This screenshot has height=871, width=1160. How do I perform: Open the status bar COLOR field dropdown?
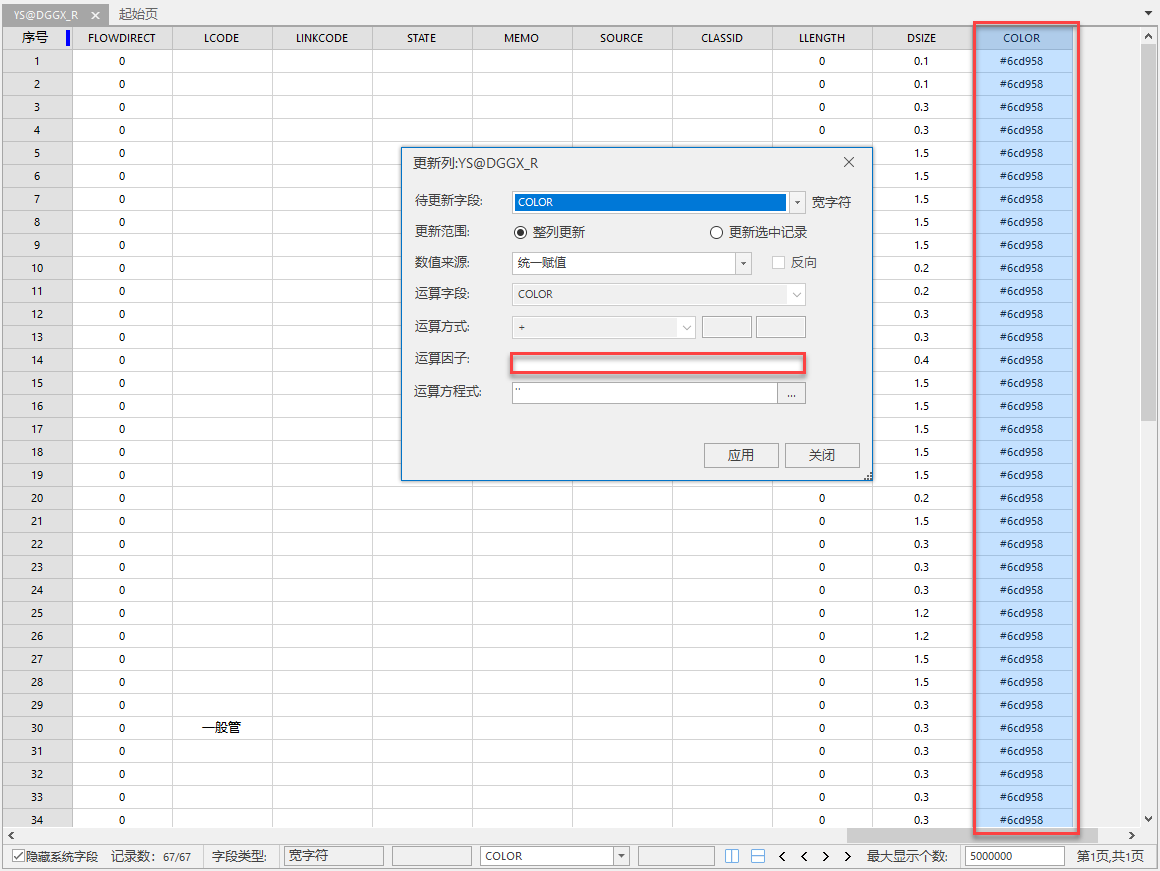point(621,856)
